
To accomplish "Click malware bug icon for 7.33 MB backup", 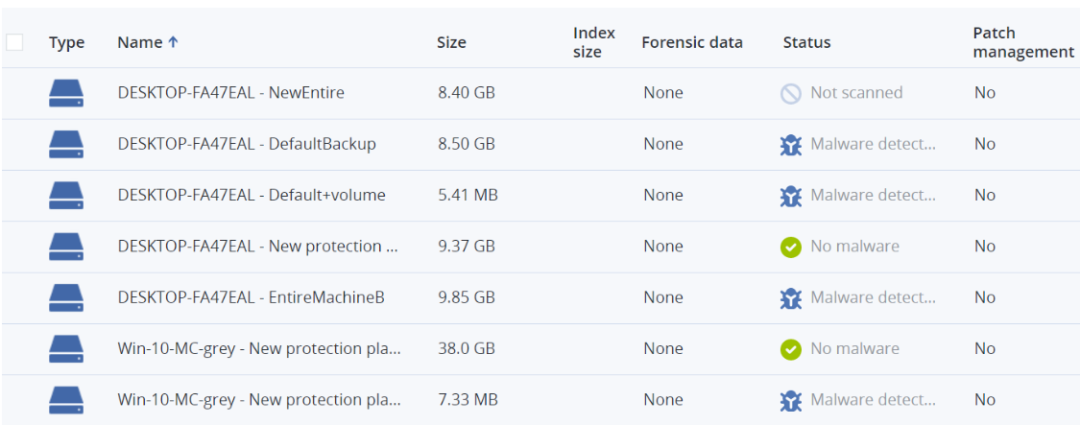I will (791, 400).
